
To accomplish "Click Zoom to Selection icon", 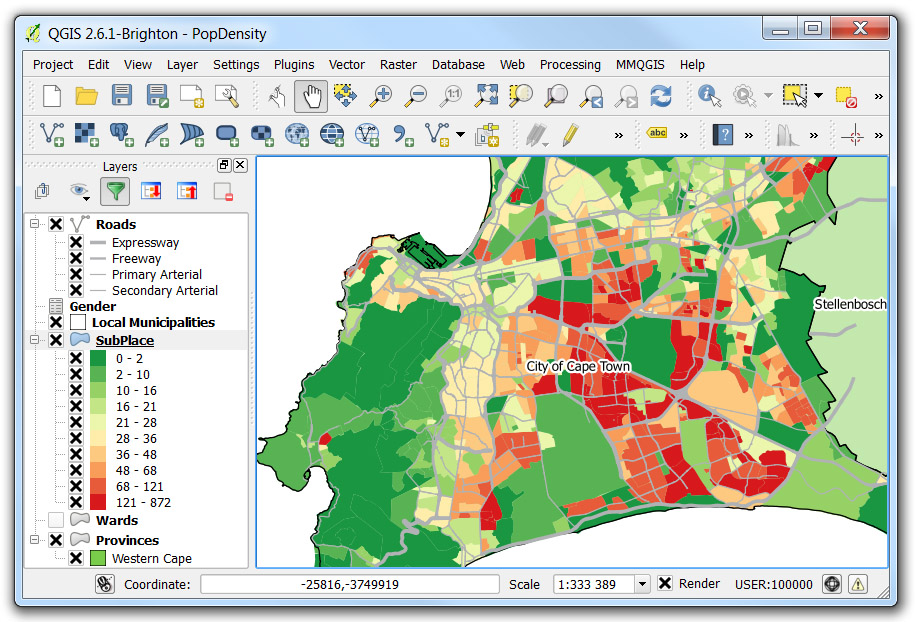I will (x=521, y=96).
